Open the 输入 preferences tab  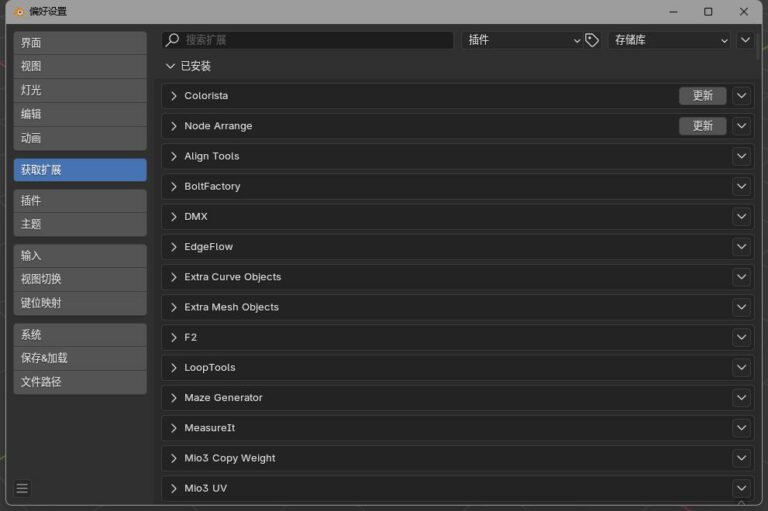coord(80,256)
